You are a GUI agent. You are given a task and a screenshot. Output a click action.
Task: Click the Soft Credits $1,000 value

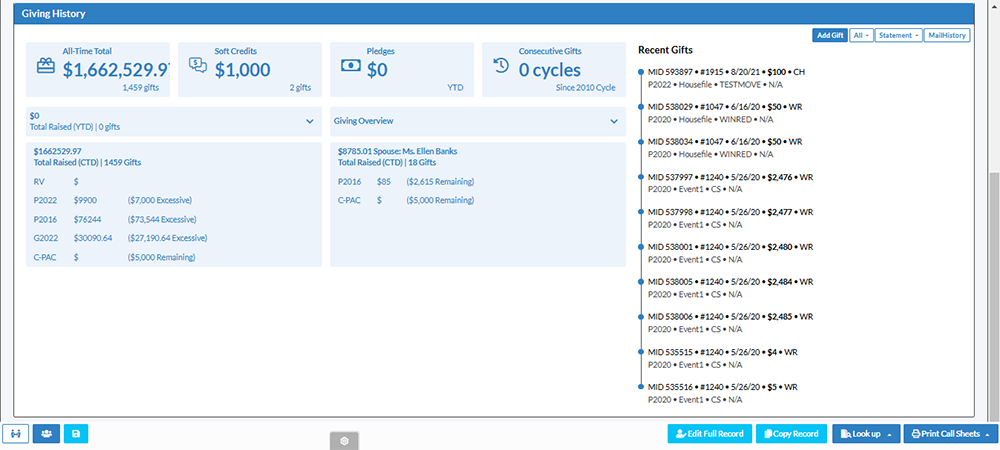[242, 70]
